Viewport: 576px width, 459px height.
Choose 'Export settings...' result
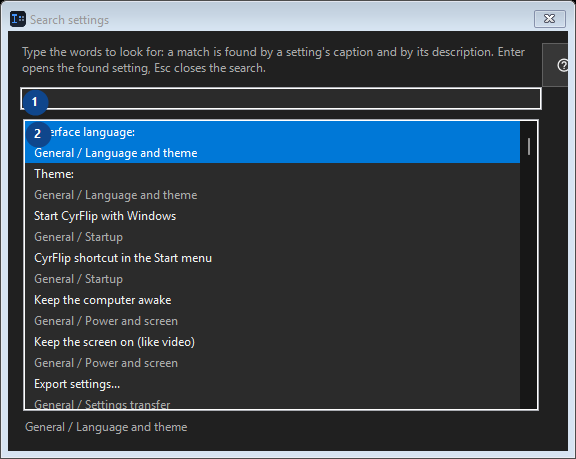point(272,391)
